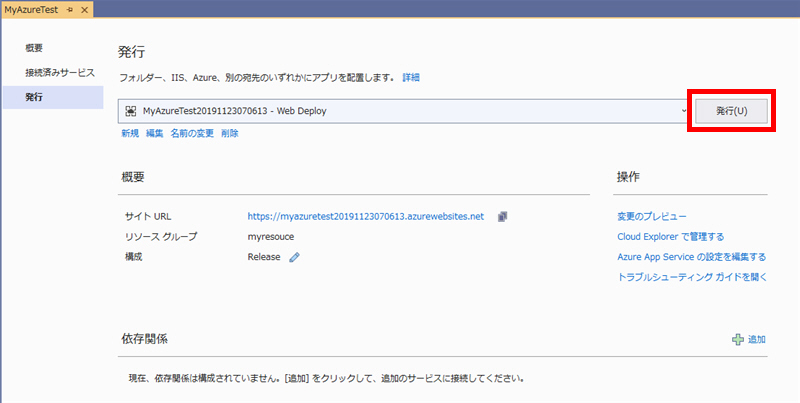Copy site URL with the copy icon
800x403 pixels.
(503, 216)
